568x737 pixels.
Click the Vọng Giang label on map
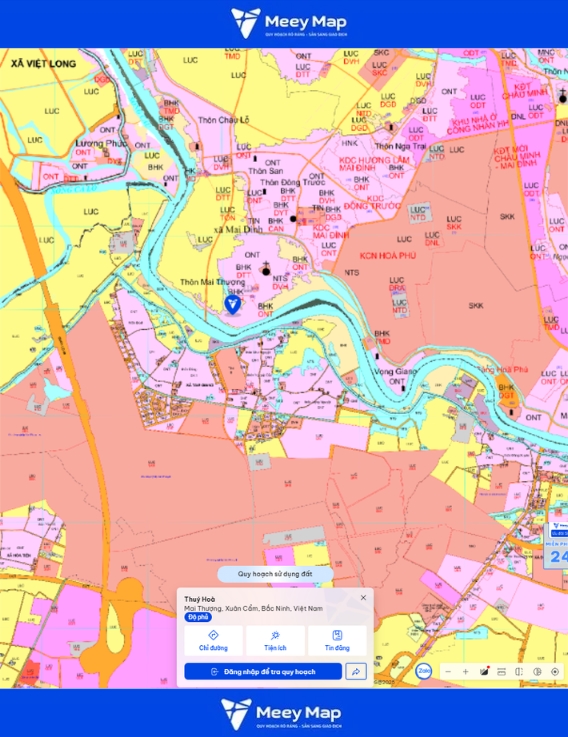395,371
